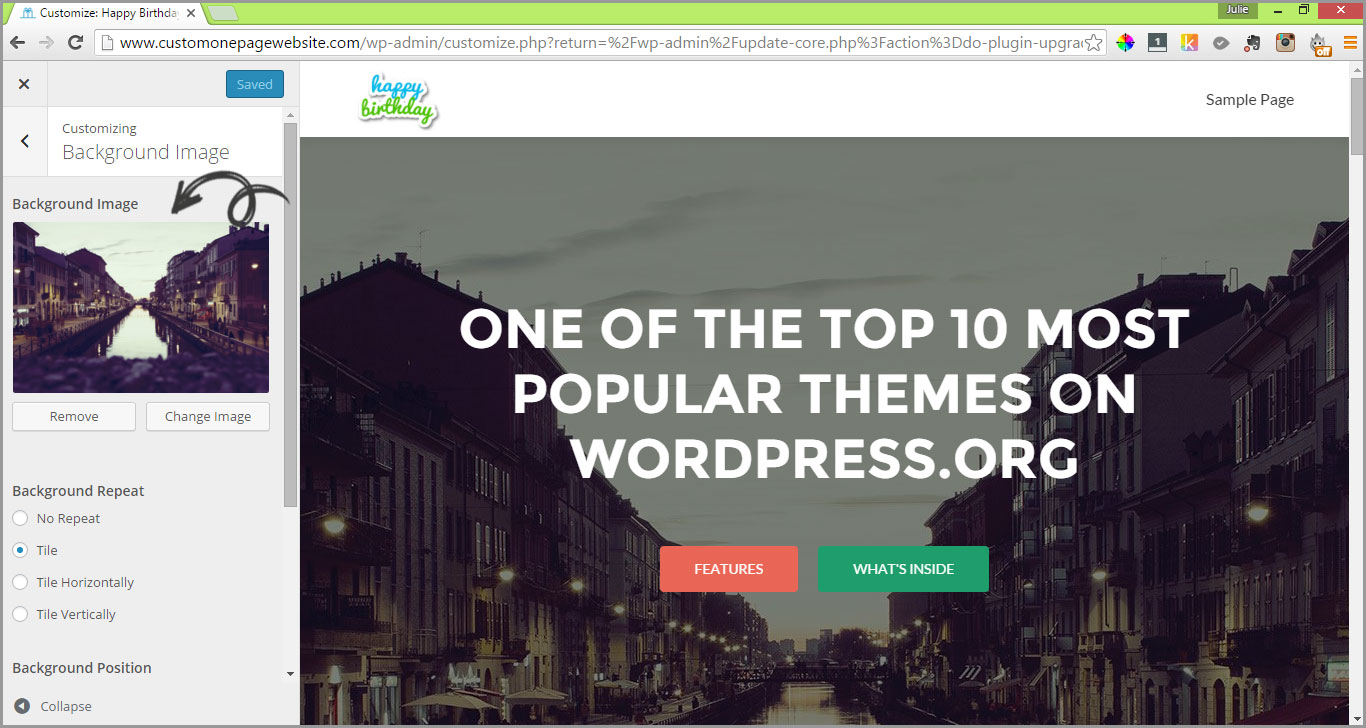Open the Chrome hamburger menu
This screenshot has width=1366, height=728.
1350,43
